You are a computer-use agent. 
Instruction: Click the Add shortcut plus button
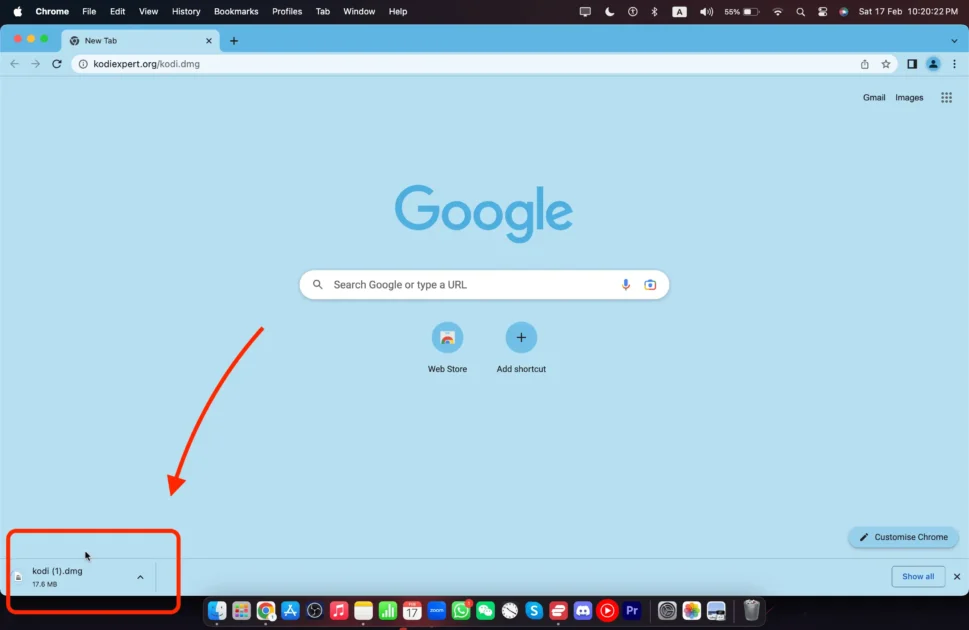[521, 338]
